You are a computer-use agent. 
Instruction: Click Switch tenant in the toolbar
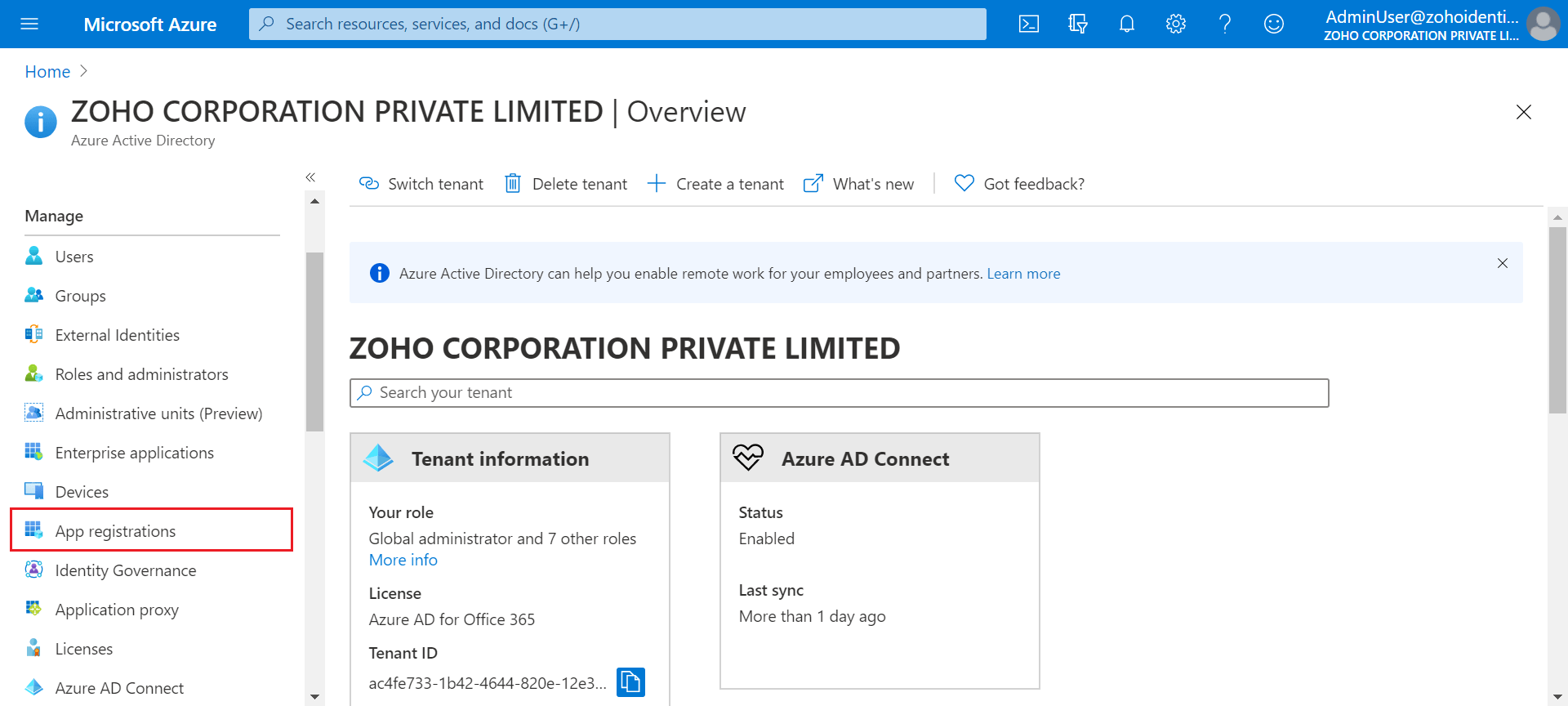[421, 184]
